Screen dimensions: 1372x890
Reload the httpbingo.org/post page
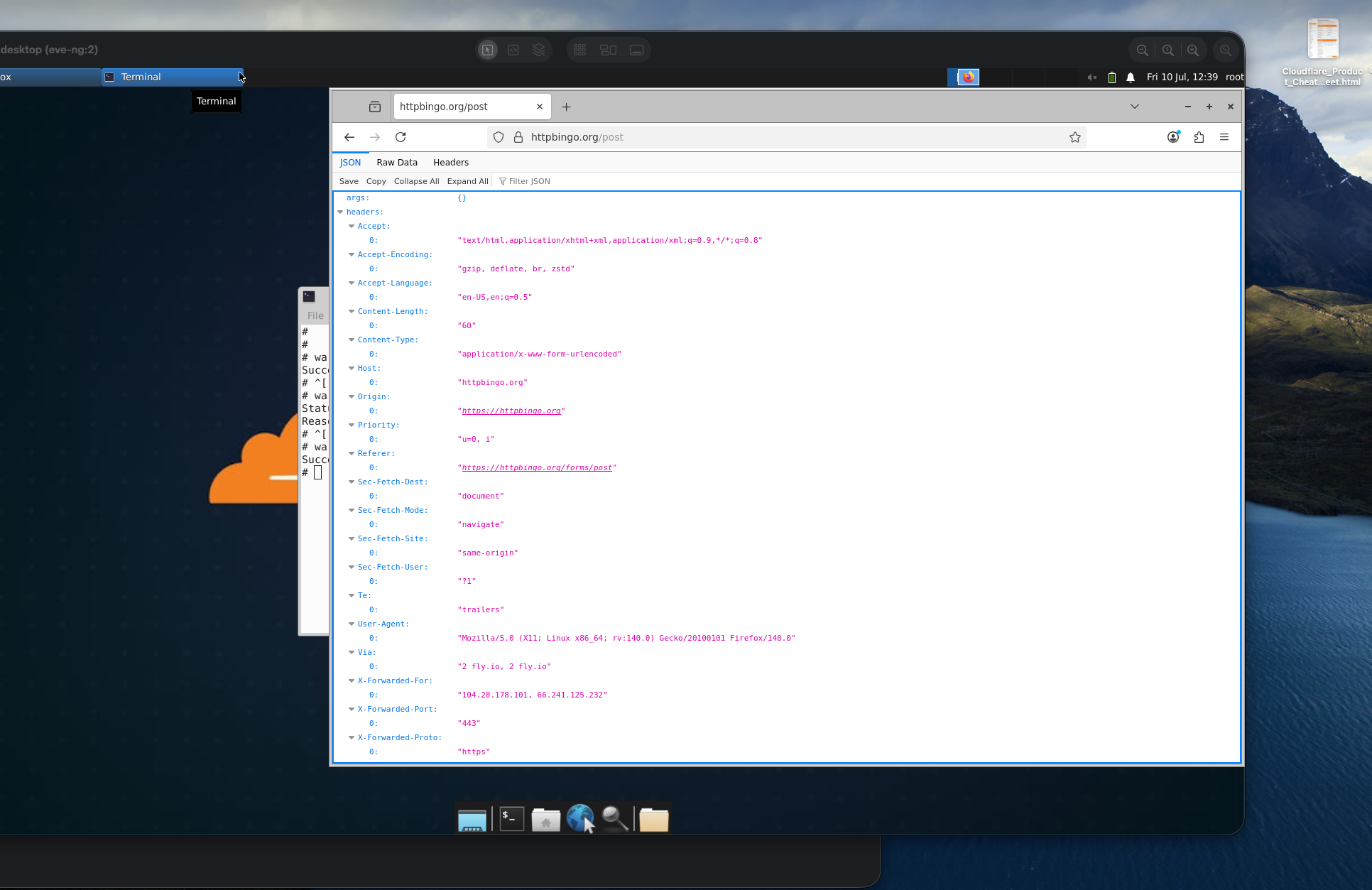coord(401,137)
